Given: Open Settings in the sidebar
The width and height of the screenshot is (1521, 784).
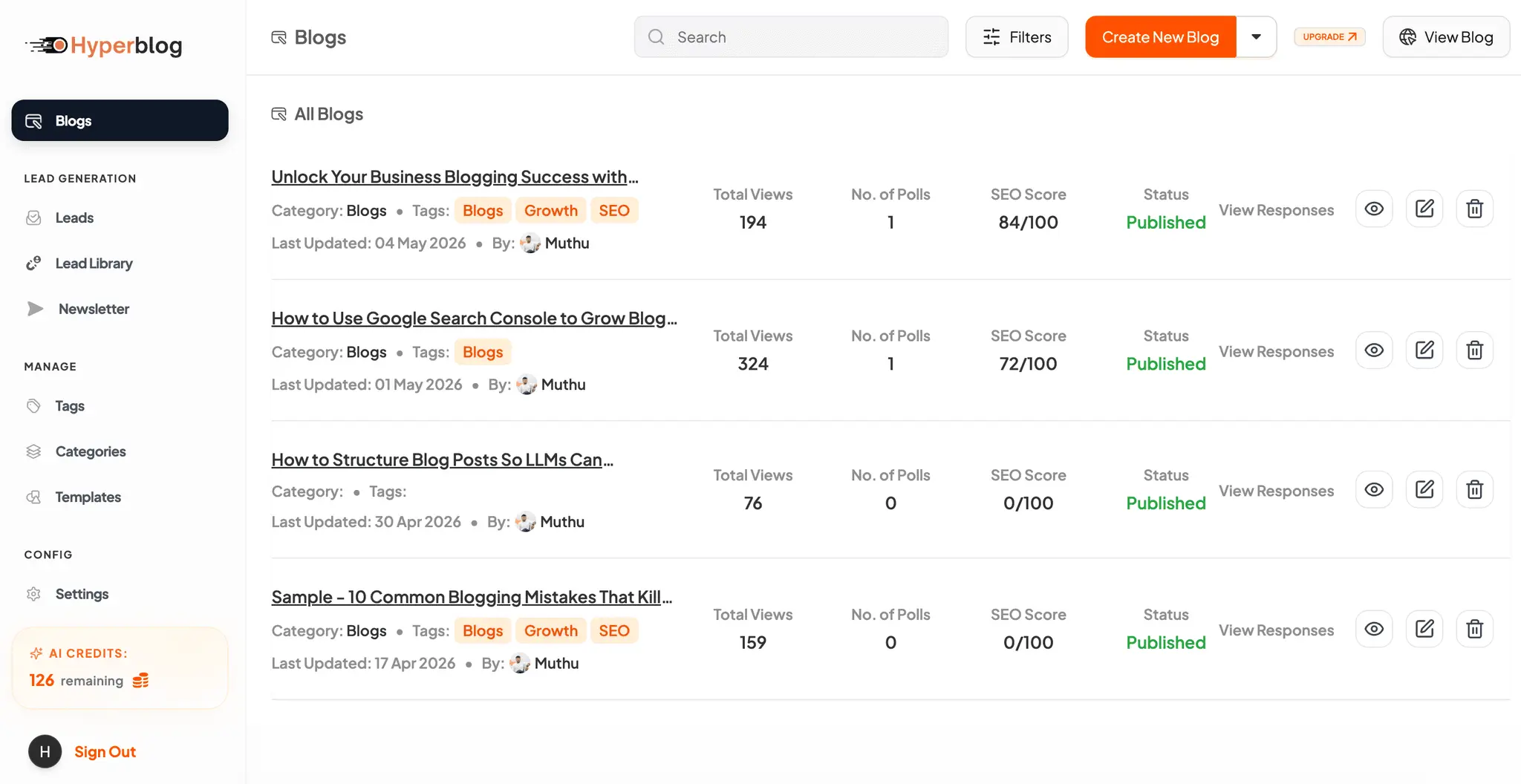Looking at the screenshot, I should click(82, 594).
